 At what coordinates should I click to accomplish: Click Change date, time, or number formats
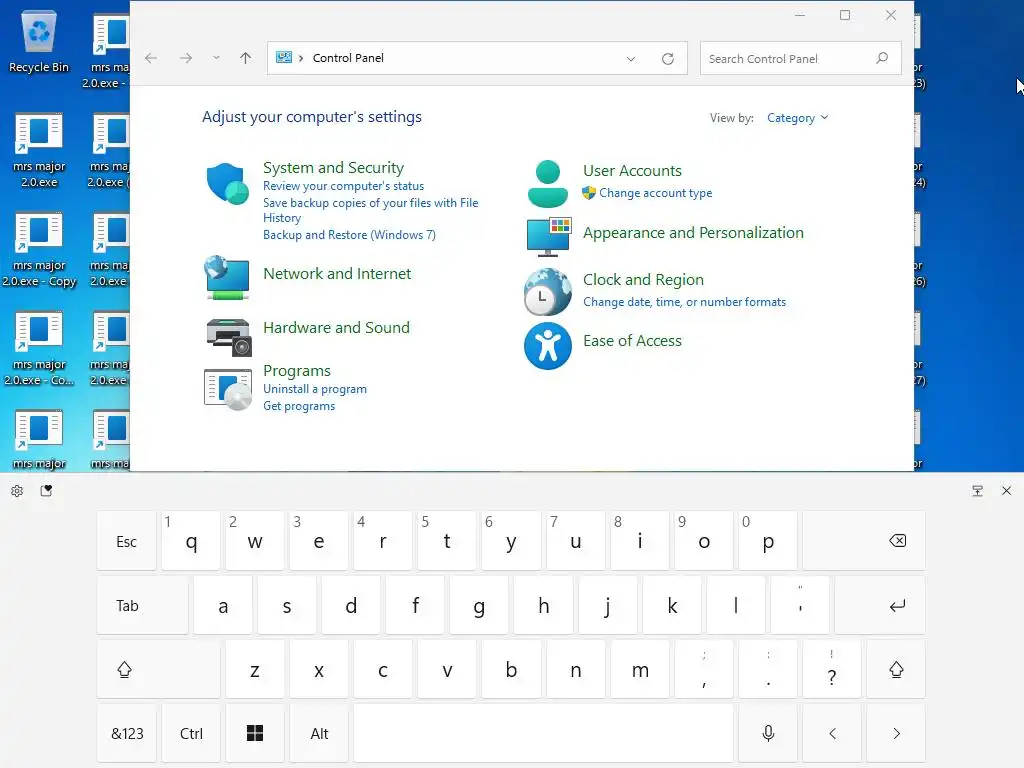[684, 302]
